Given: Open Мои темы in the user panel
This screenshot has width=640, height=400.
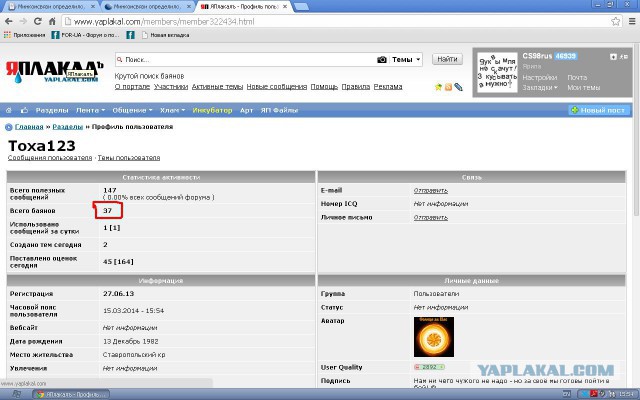Looking at the screenshot, I should (x=584, y=88).
